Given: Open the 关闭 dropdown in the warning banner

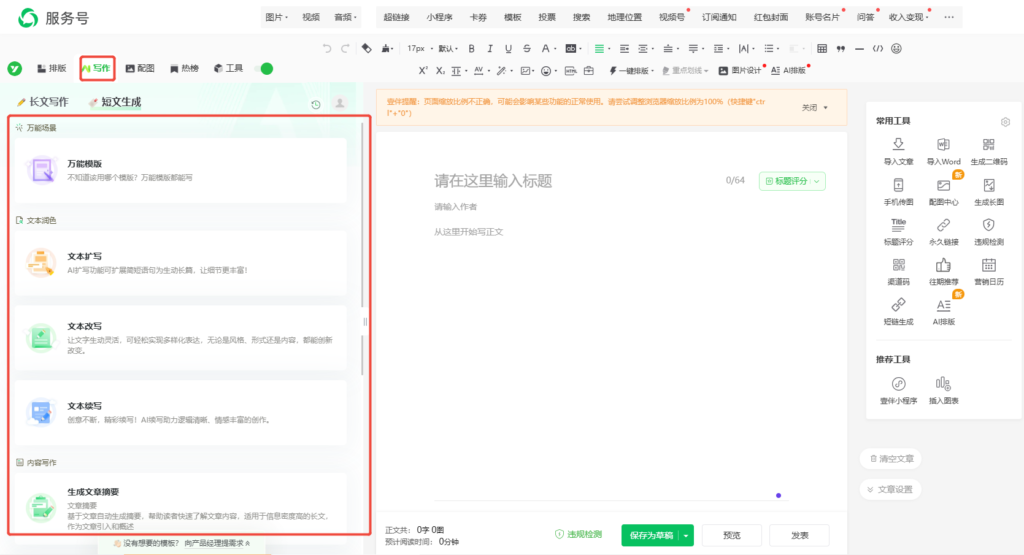Looking at the screenshot, I should pos(814,108).
